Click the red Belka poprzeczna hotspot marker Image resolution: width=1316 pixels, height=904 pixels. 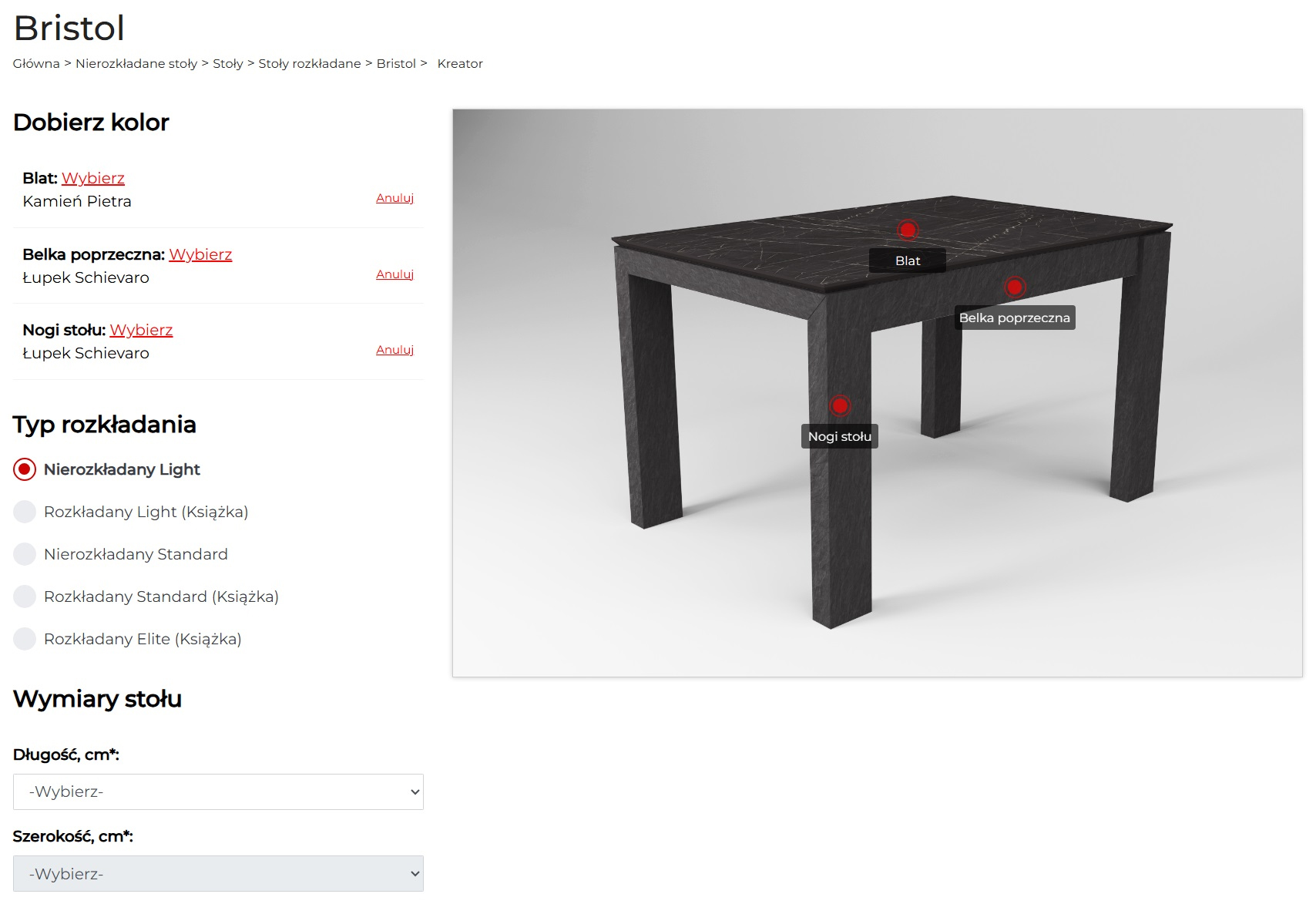(1015, 287)
